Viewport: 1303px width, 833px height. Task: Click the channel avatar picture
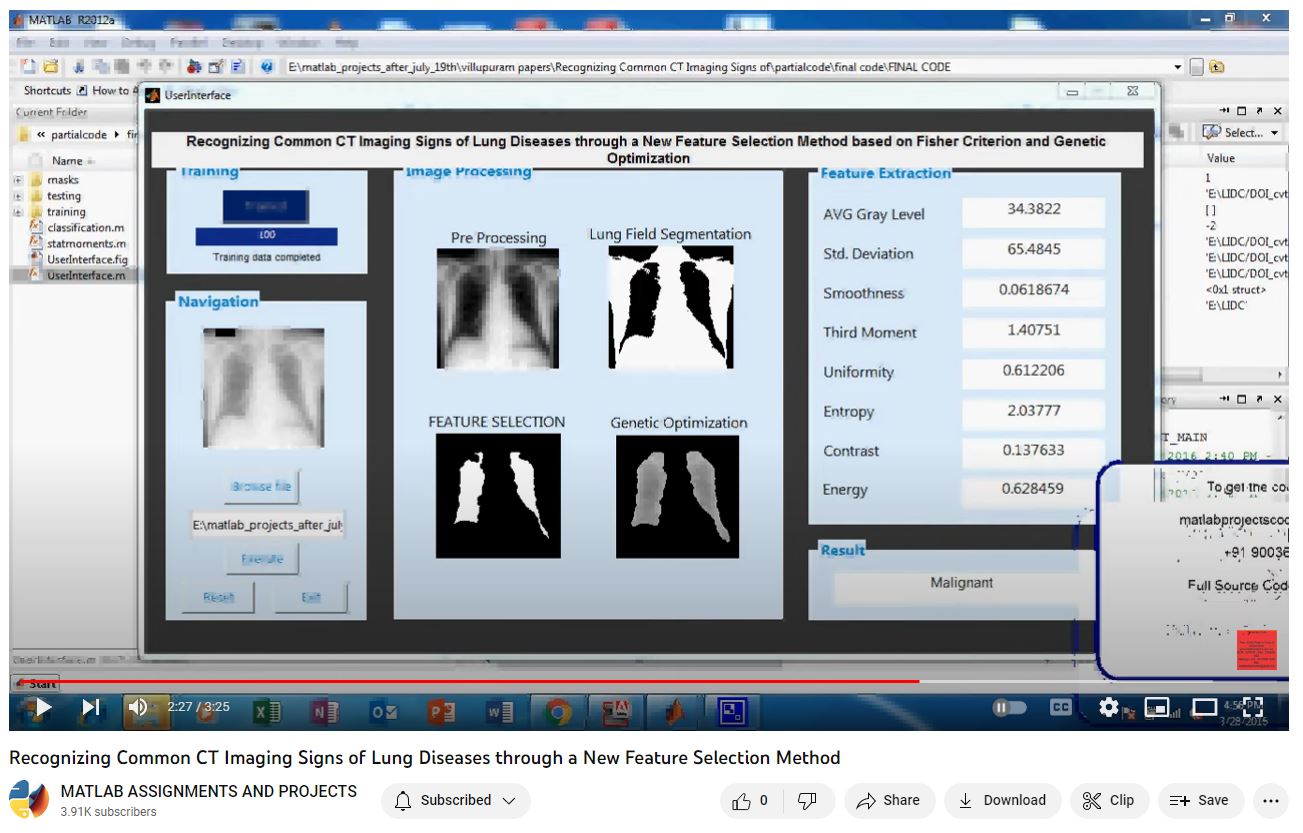click(29, 800)
